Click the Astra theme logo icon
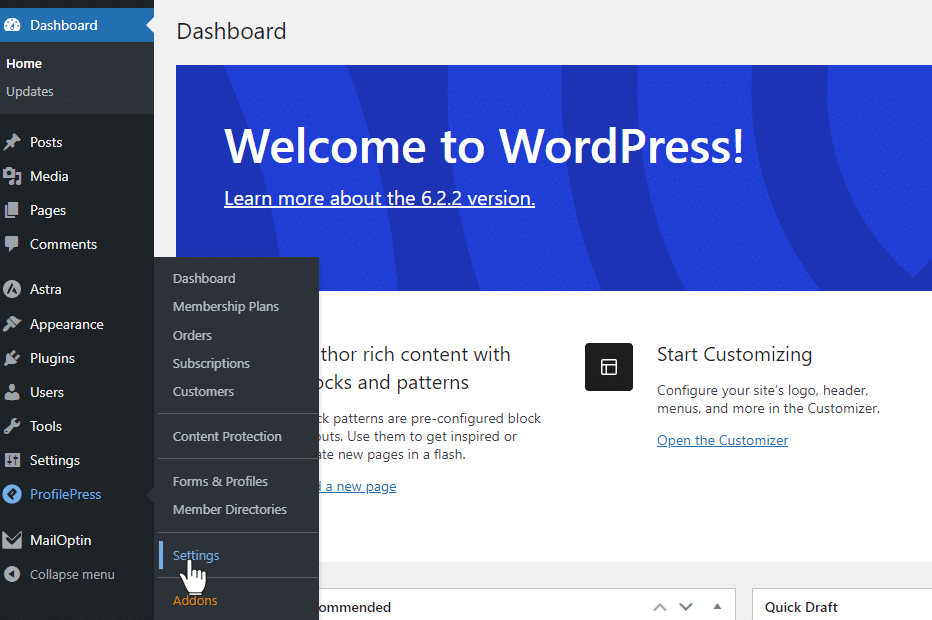Screen dimensions: 932x620 [12, 289]
